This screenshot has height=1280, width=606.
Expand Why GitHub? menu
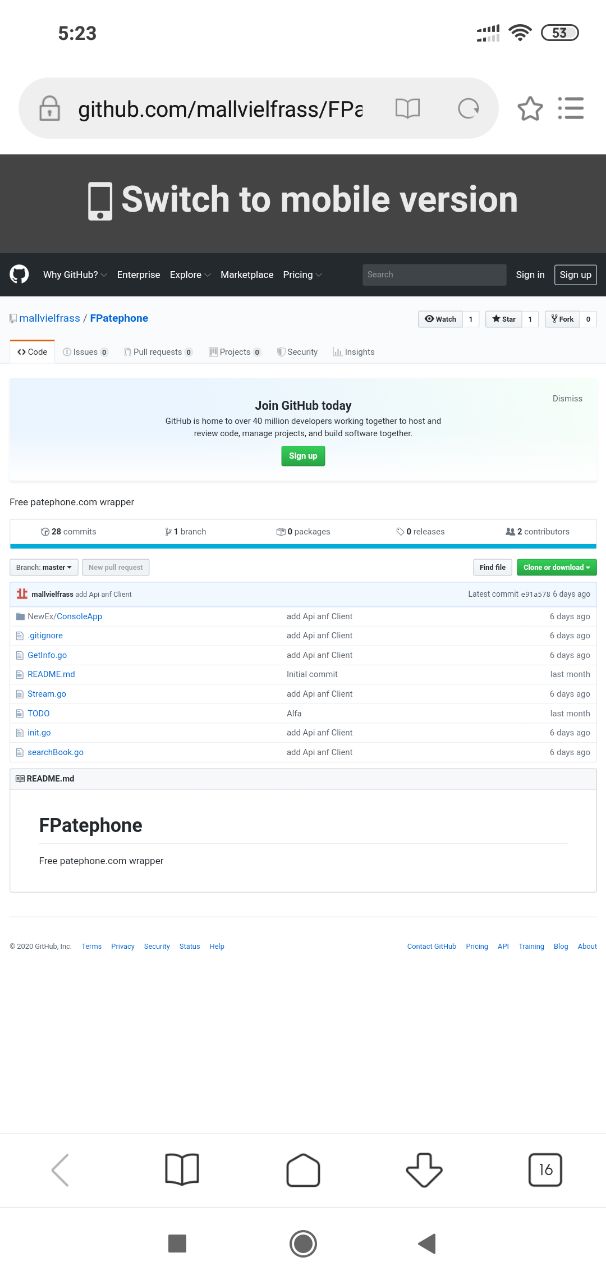pyautogui.click(x=75, y=275)
